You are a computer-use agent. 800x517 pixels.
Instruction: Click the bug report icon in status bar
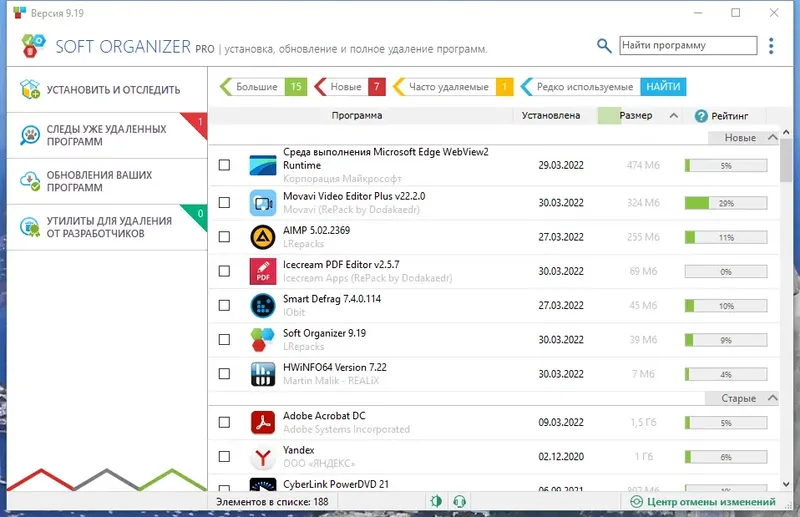tap(436, 501)
